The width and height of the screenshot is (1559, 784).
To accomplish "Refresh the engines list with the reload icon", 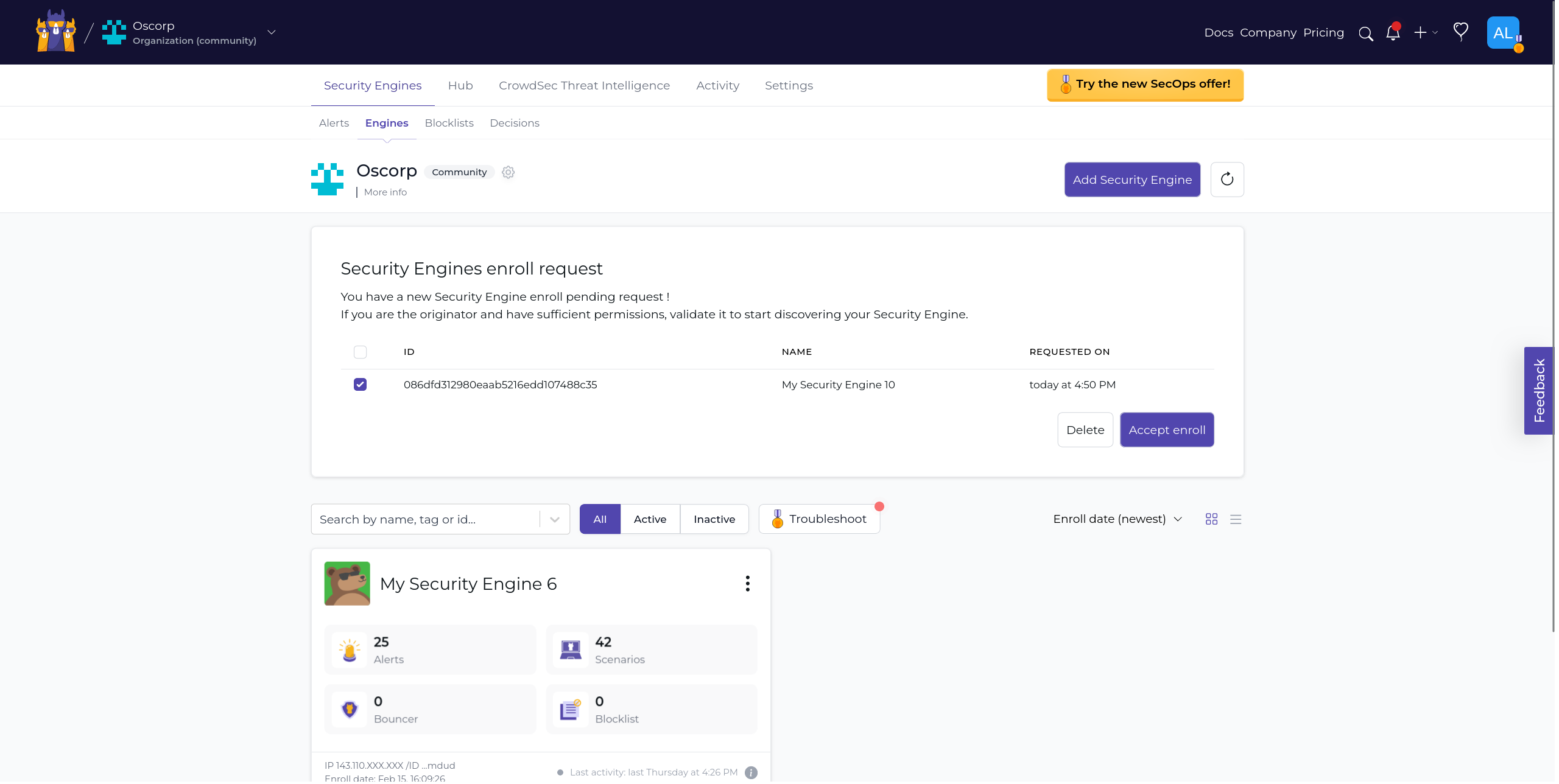I will pyautogui.click(x=1227, y=179).
